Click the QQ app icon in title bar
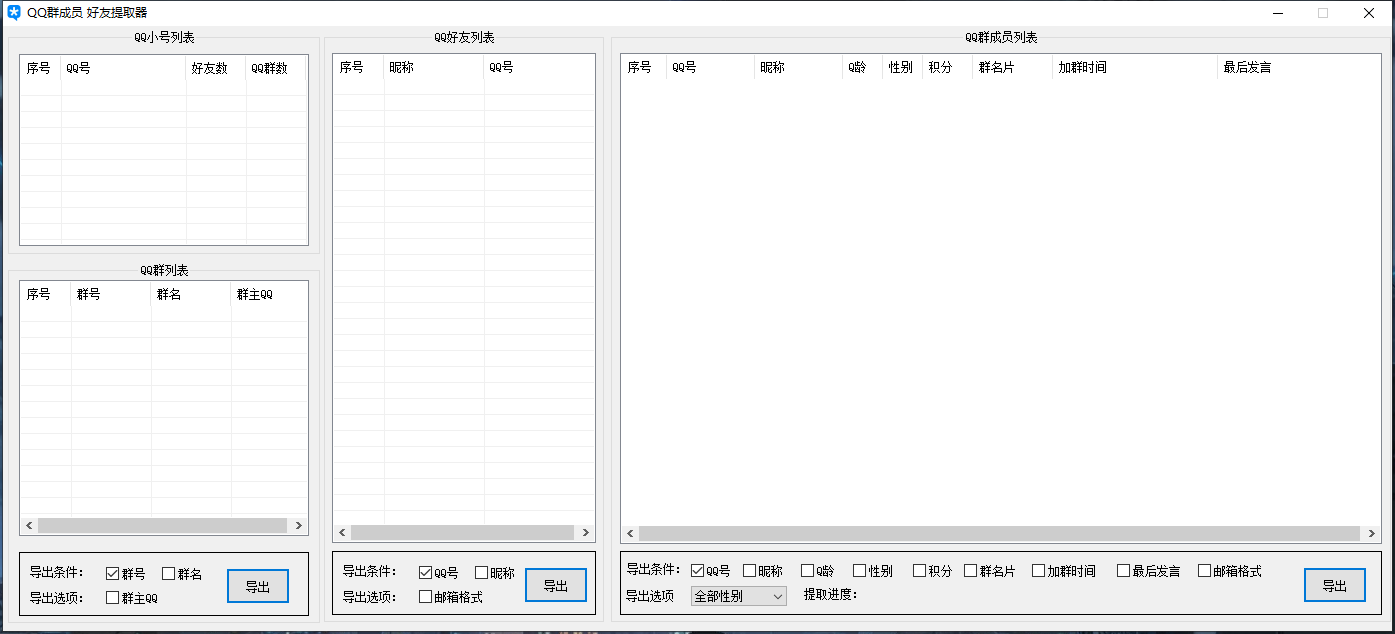 [14, 13]
